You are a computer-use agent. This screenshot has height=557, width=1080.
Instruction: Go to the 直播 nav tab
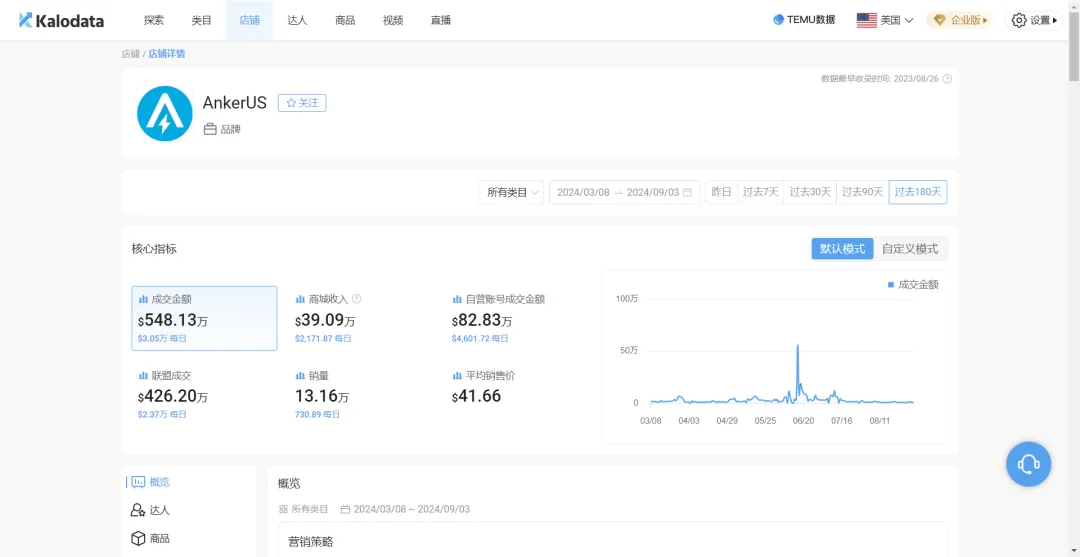point(440,21)
